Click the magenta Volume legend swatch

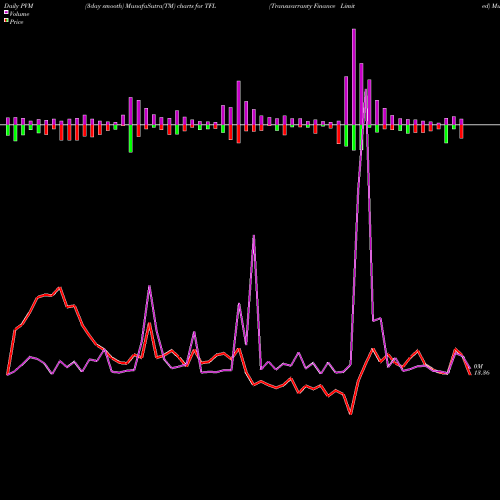pos(6,13)
